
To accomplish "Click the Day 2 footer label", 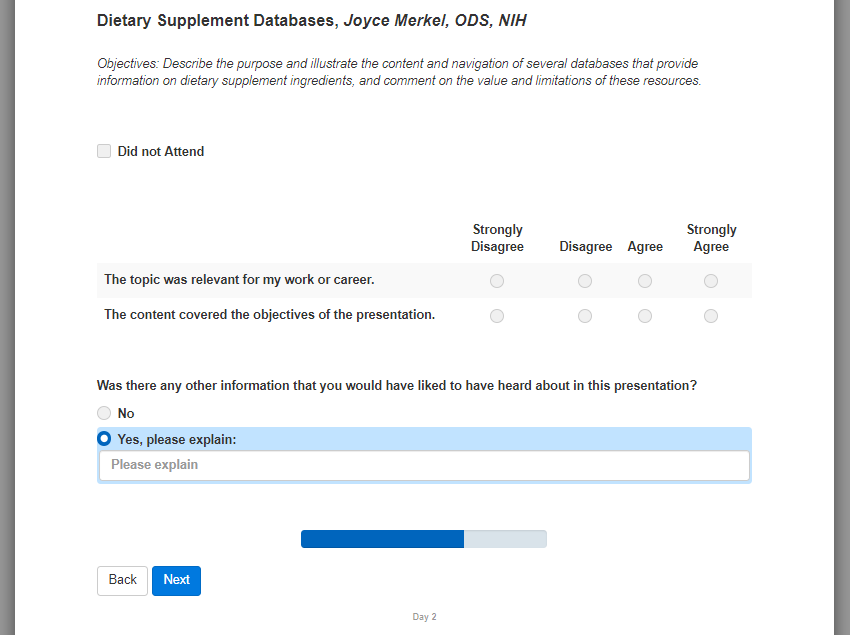I will tap(425, 617).
